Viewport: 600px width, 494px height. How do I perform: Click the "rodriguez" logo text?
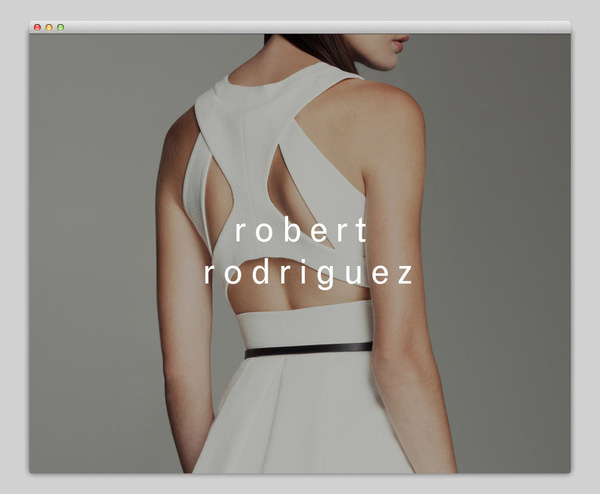point(308,273)
